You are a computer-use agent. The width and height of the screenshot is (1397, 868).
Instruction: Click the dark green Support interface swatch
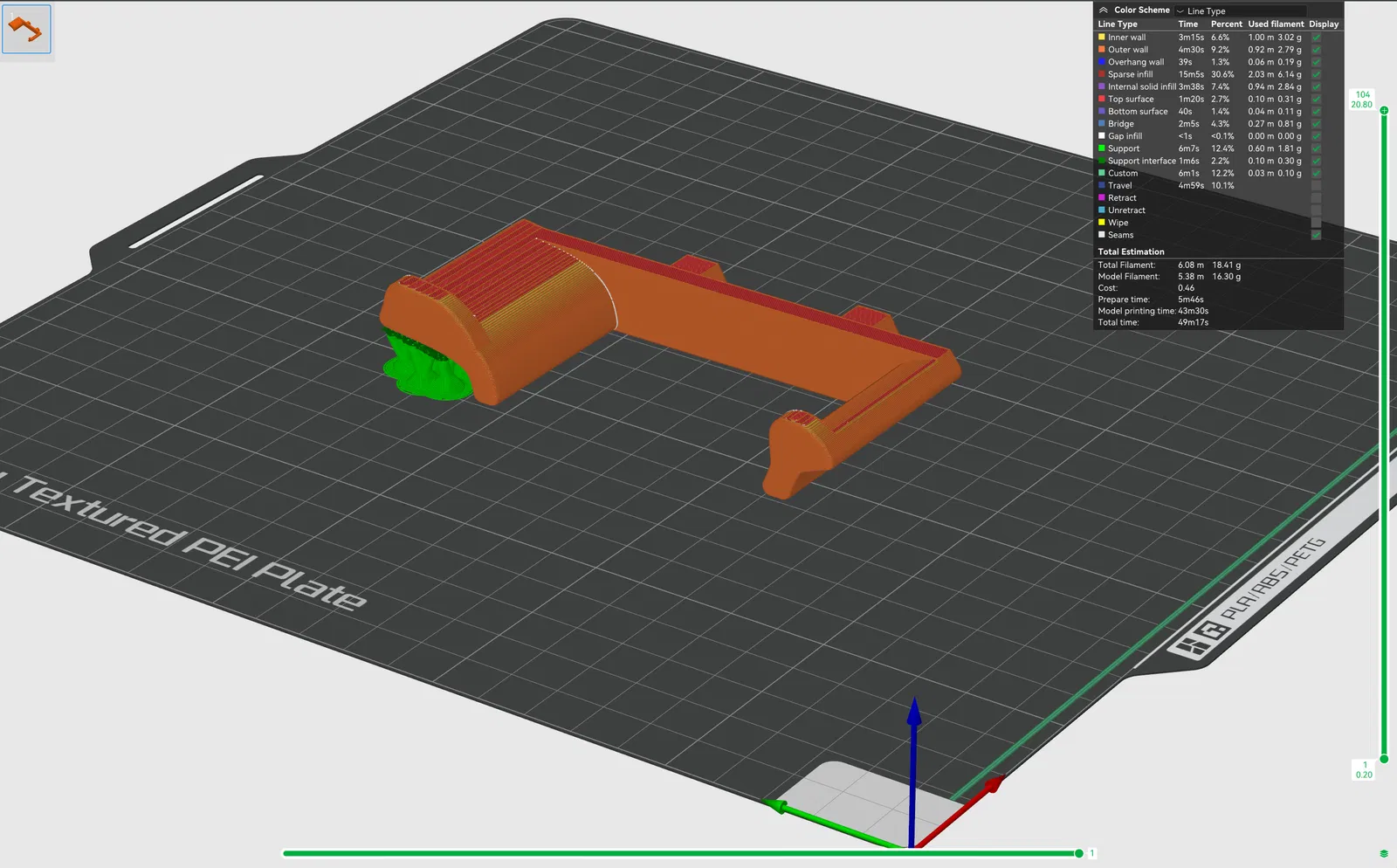[x=1102, y=161]
